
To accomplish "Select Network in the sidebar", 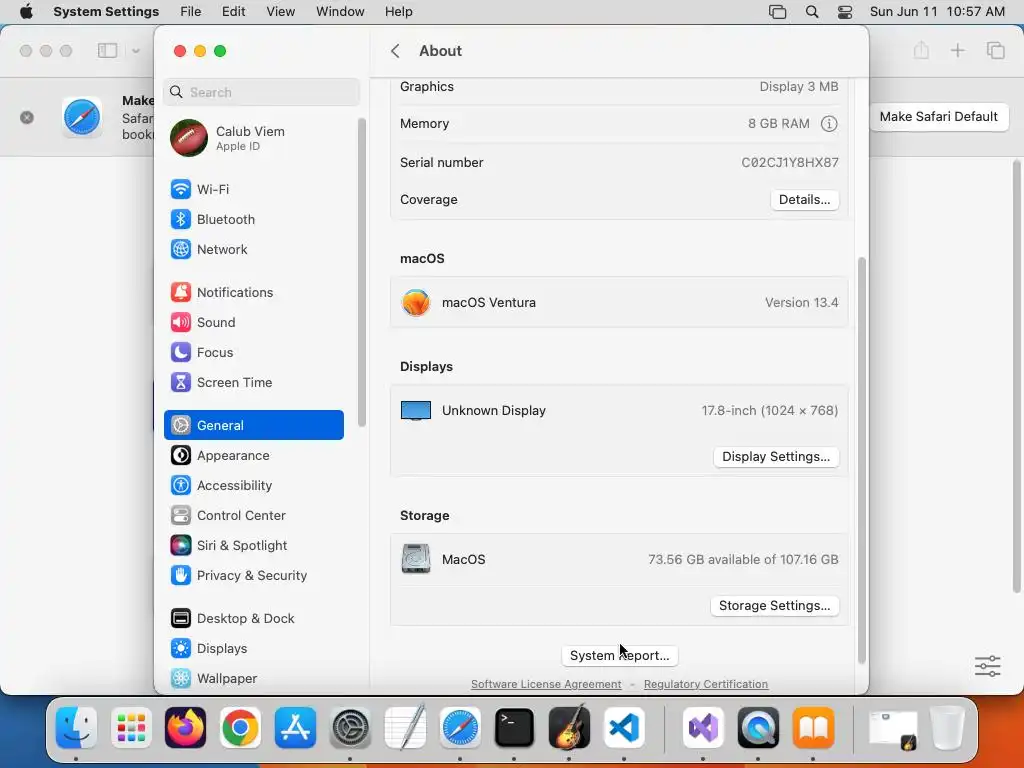I will coord(253,249).
